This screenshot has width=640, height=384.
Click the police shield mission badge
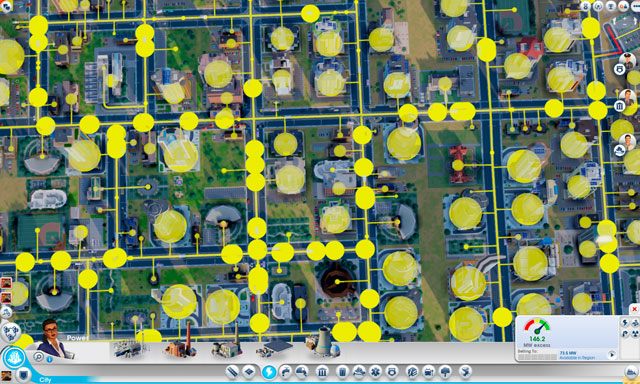pyautogui.click(x=620, y=69)
